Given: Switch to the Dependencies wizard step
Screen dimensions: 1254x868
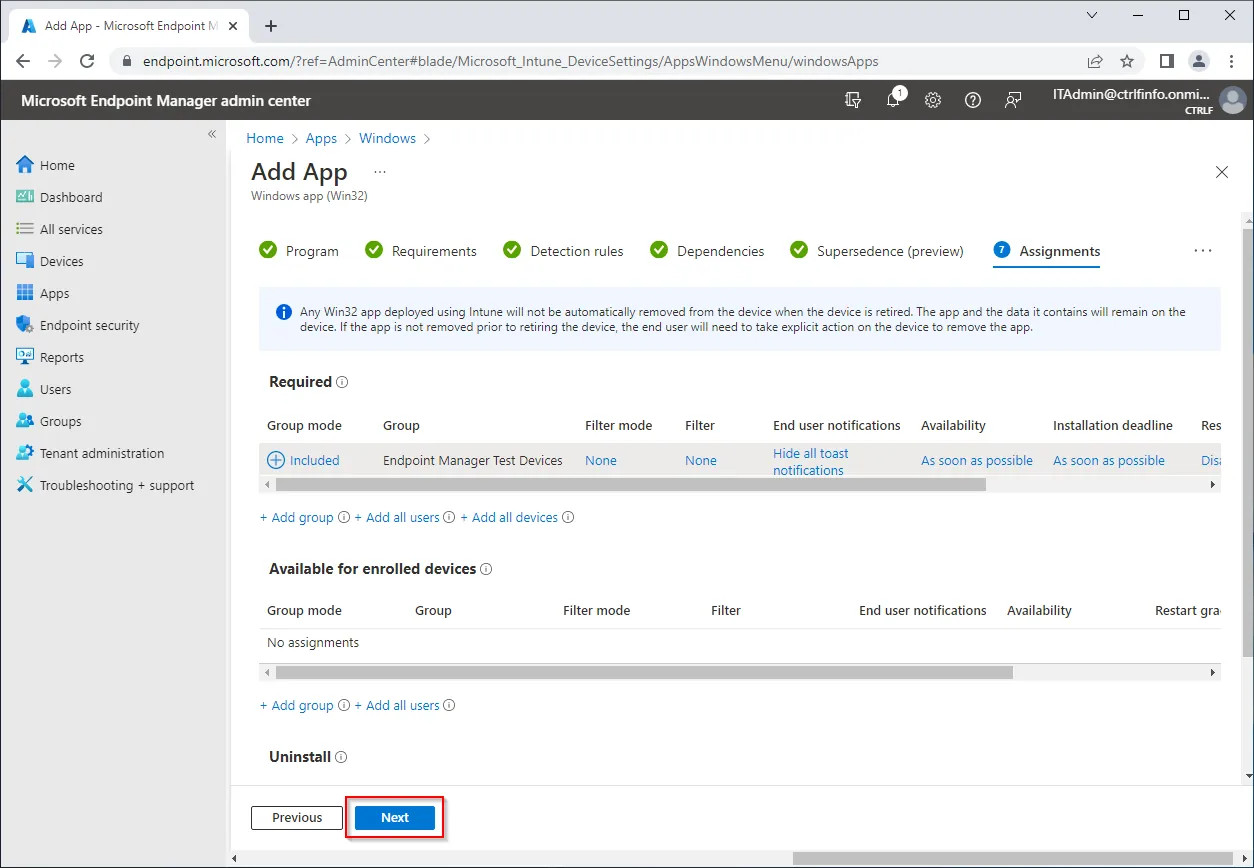Looking at the screenshot, I should [707, 251].
